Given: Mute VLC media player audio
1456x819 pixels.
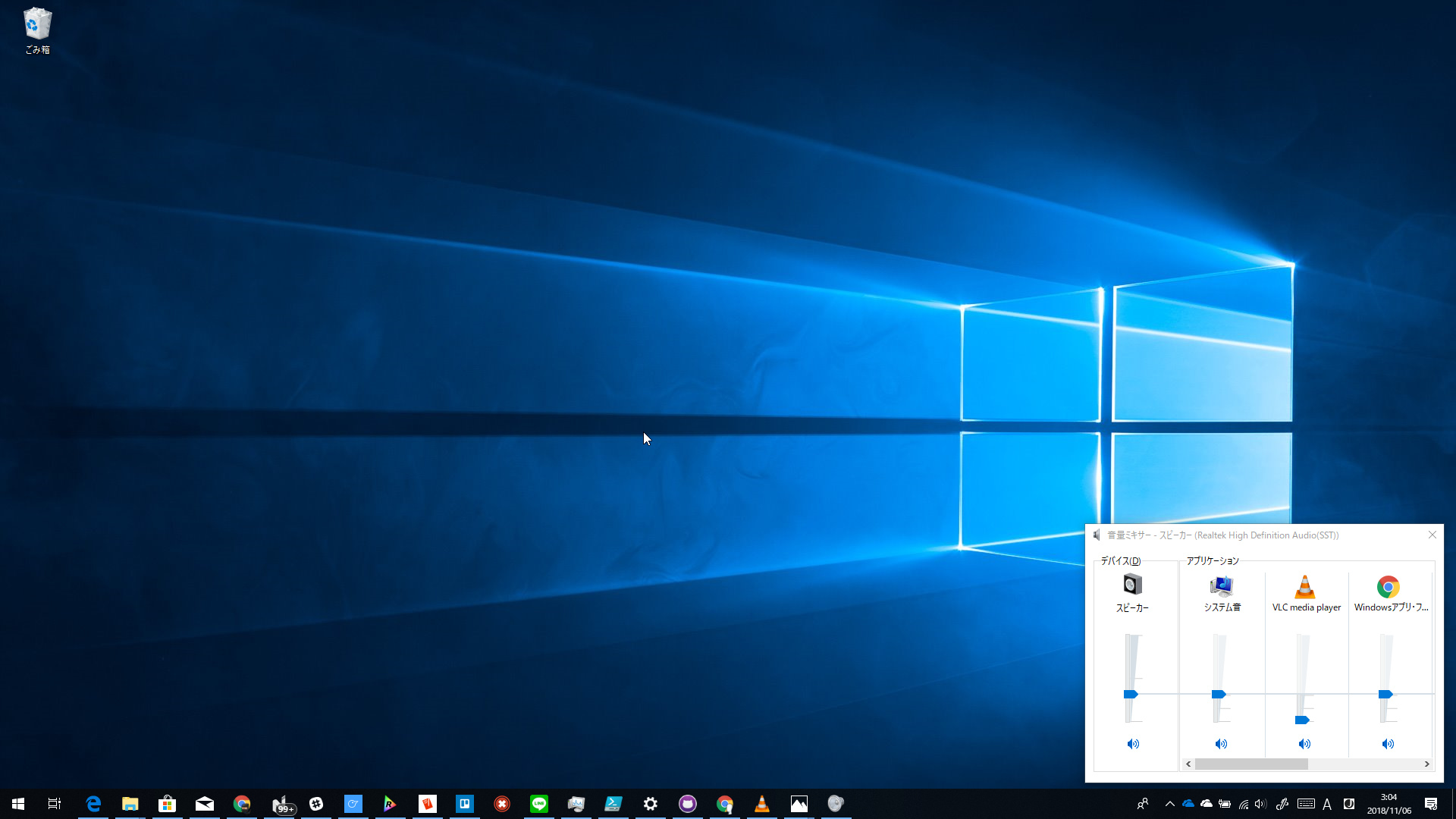Looking at the screenshot, I should coord(1304,744).
